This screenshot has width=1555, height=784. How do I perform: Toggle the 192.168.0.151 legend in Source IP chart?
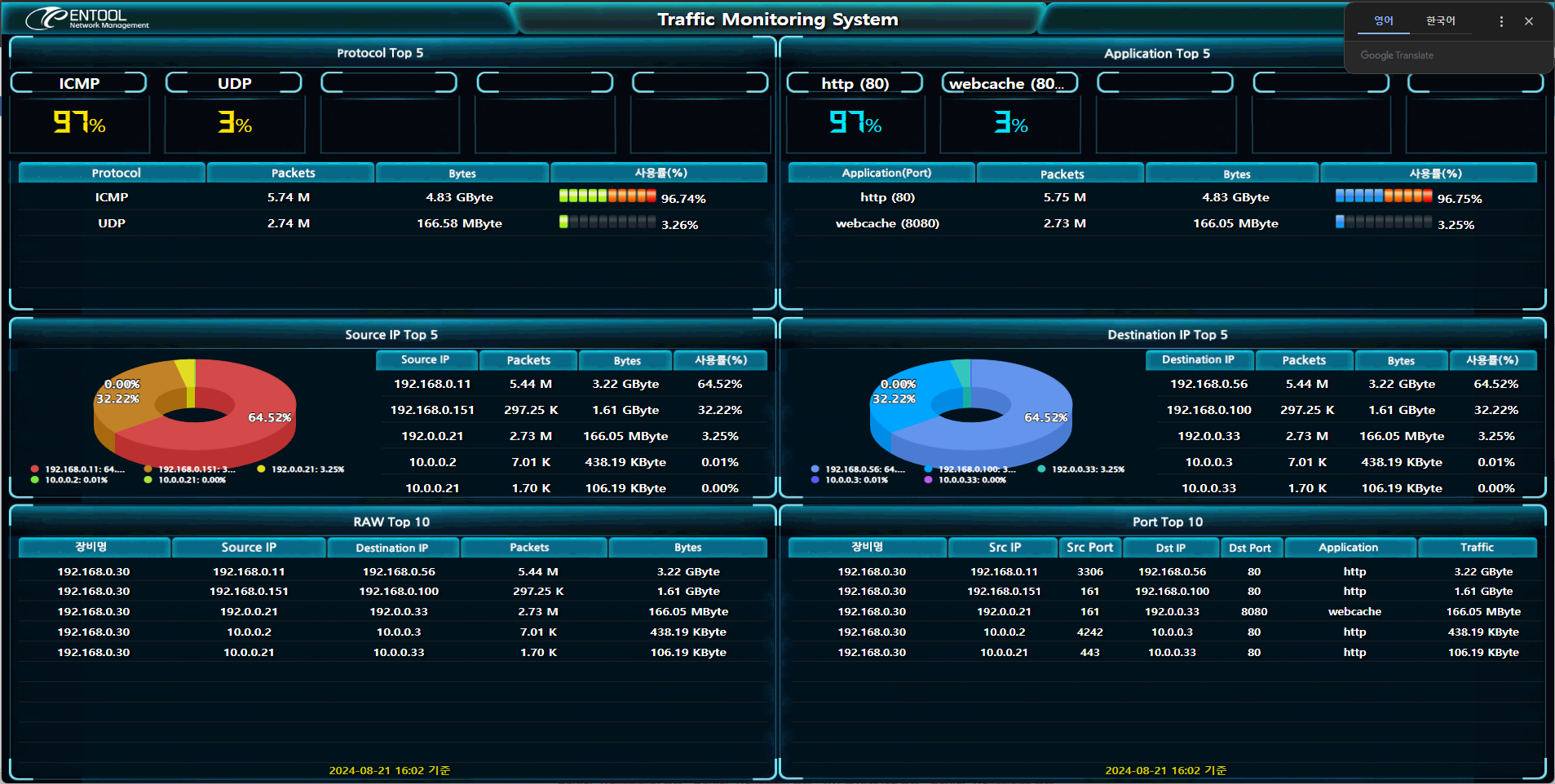point(192,469)
